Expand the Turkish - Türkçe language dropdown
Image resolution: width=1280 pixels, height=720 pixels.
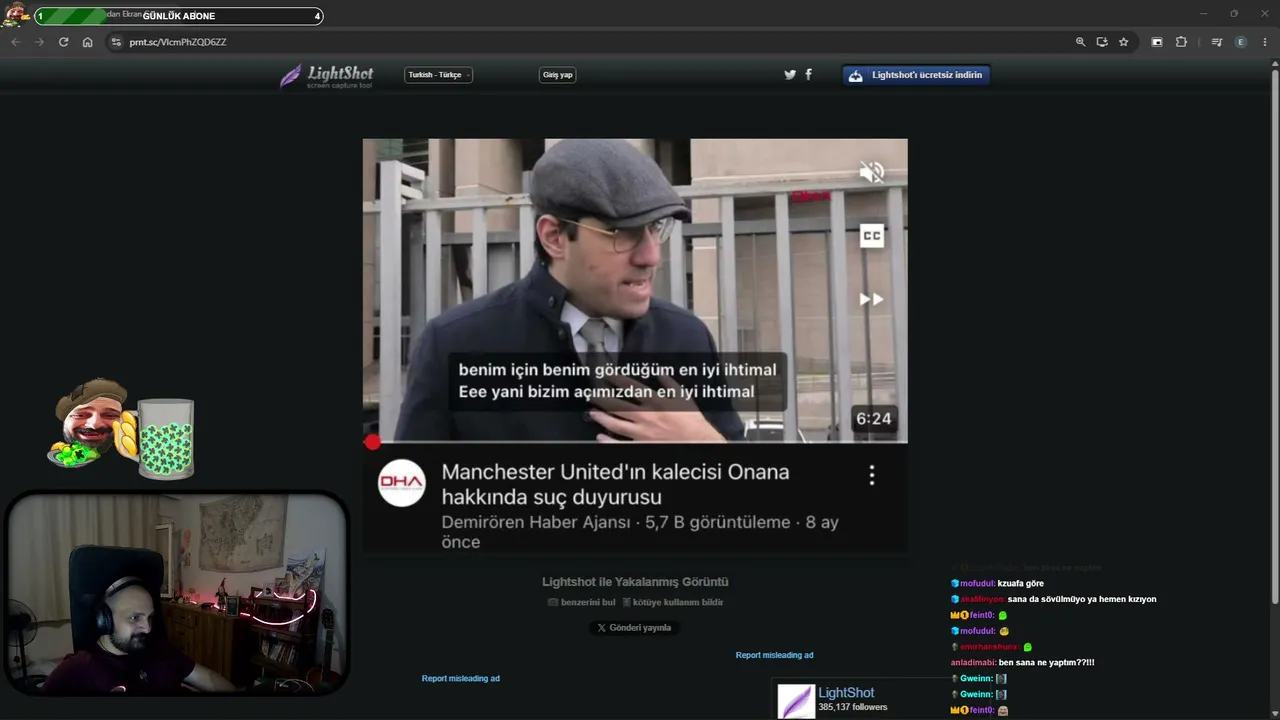click(x=438, y=75)
